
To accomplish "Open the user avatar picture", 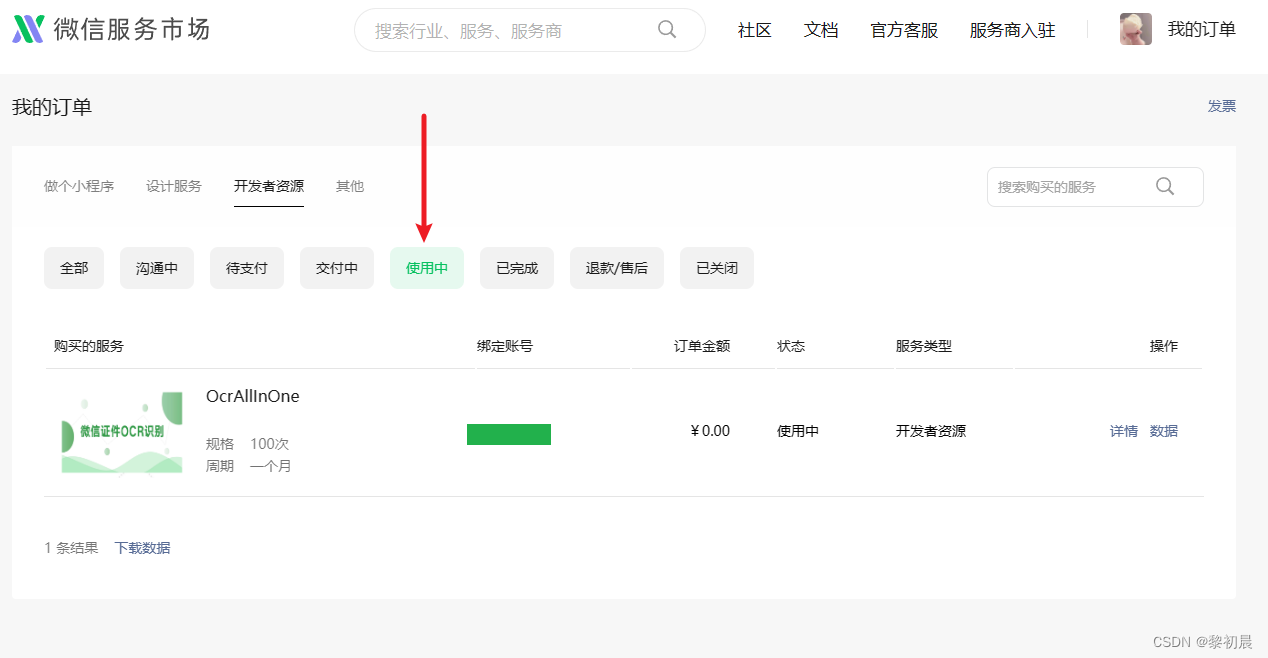I will click(x=1136, y=29).
